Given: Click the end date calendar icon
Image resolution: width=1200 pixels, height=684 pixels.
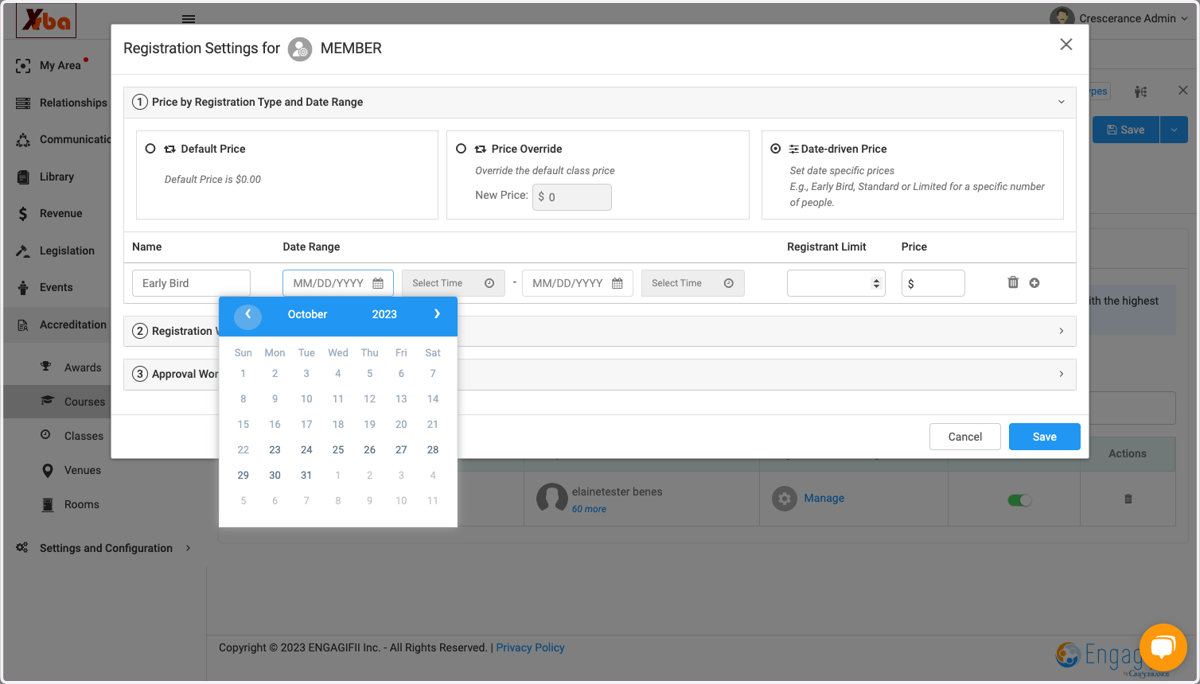Looking at the screenshot, I should coord(617,283).
